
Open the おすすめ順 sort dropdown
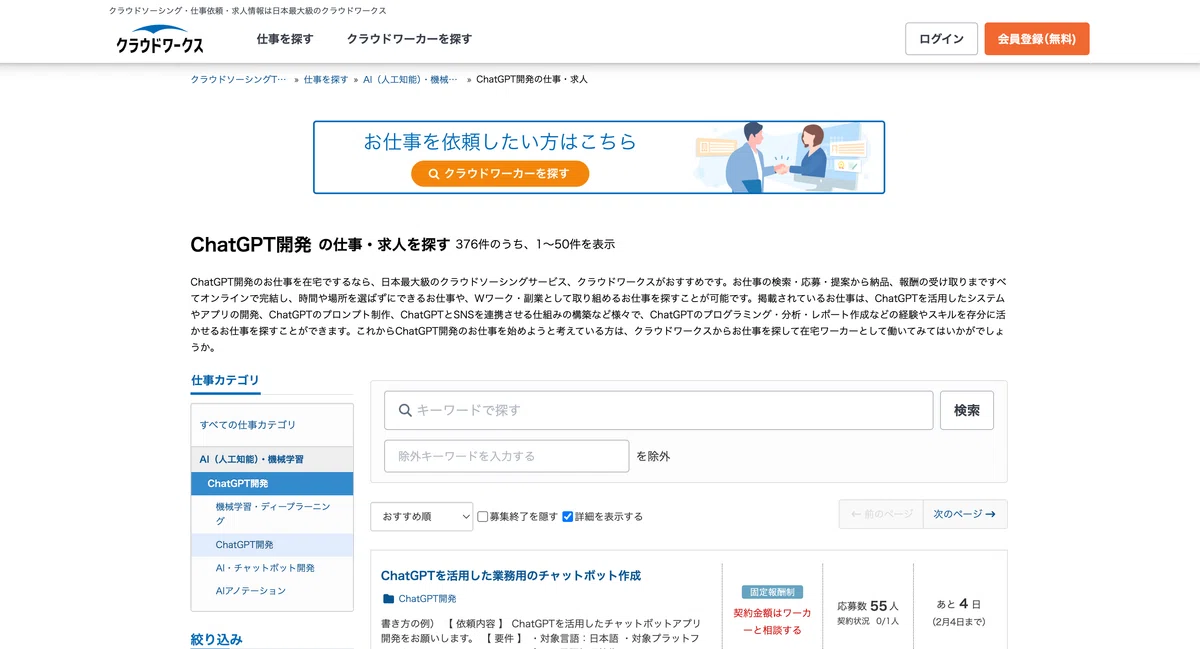(x=421, y=516)
